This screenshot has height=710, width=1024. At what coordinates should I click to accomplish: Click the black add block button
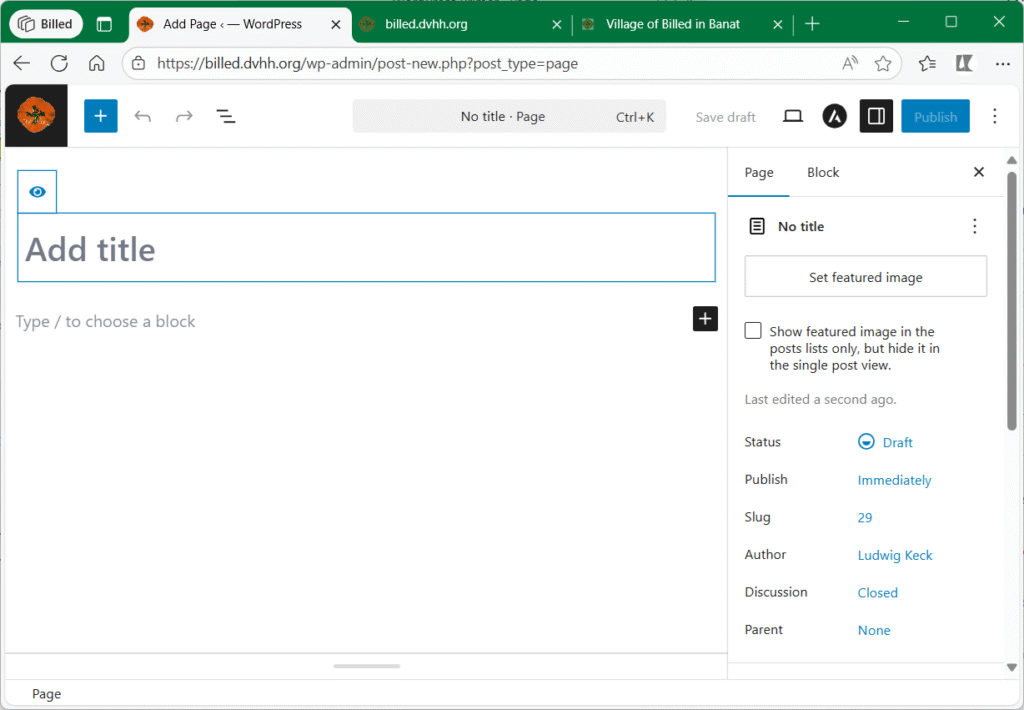[705, 319]
